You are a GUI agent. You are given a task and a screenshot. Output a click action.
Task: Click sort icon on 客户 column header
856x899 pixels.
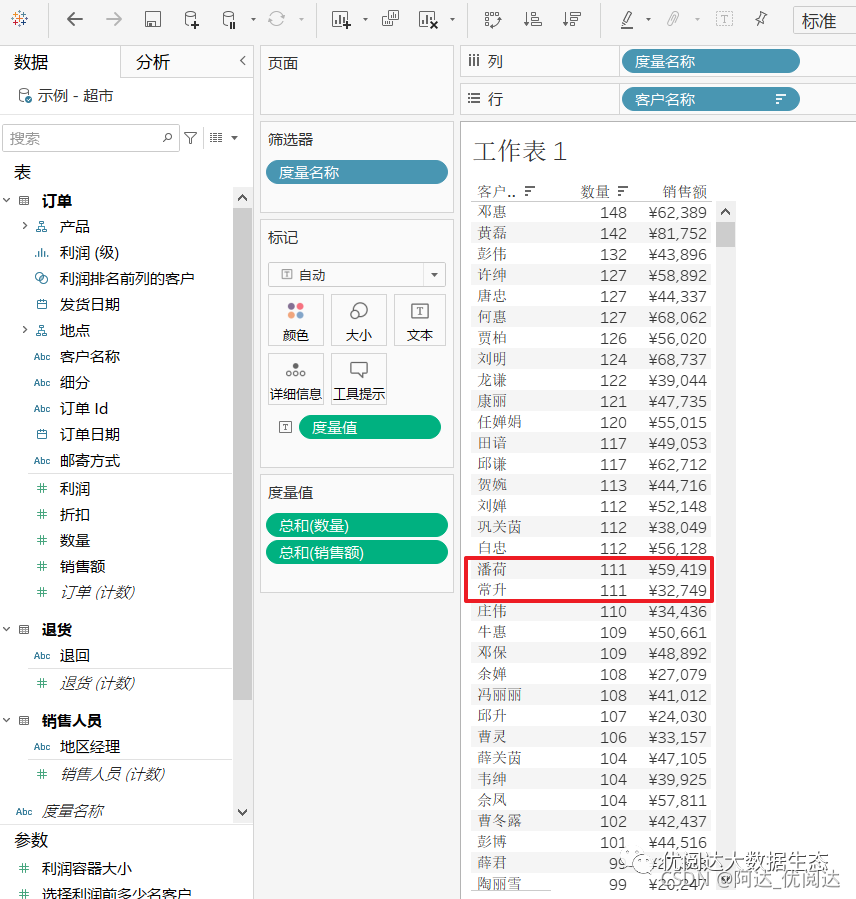pos(530,190)
